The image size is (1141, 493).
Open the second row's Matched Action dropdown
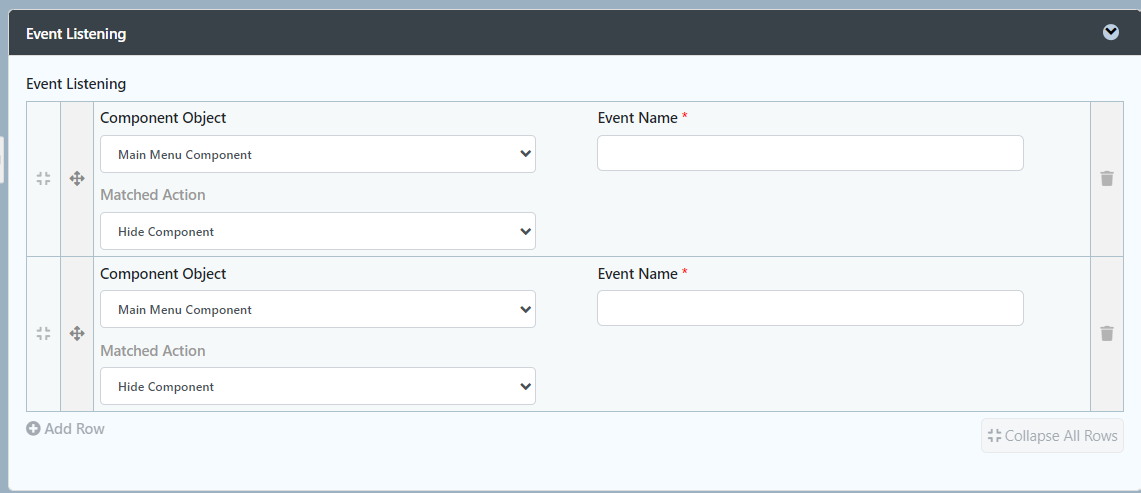pos(318,387)
